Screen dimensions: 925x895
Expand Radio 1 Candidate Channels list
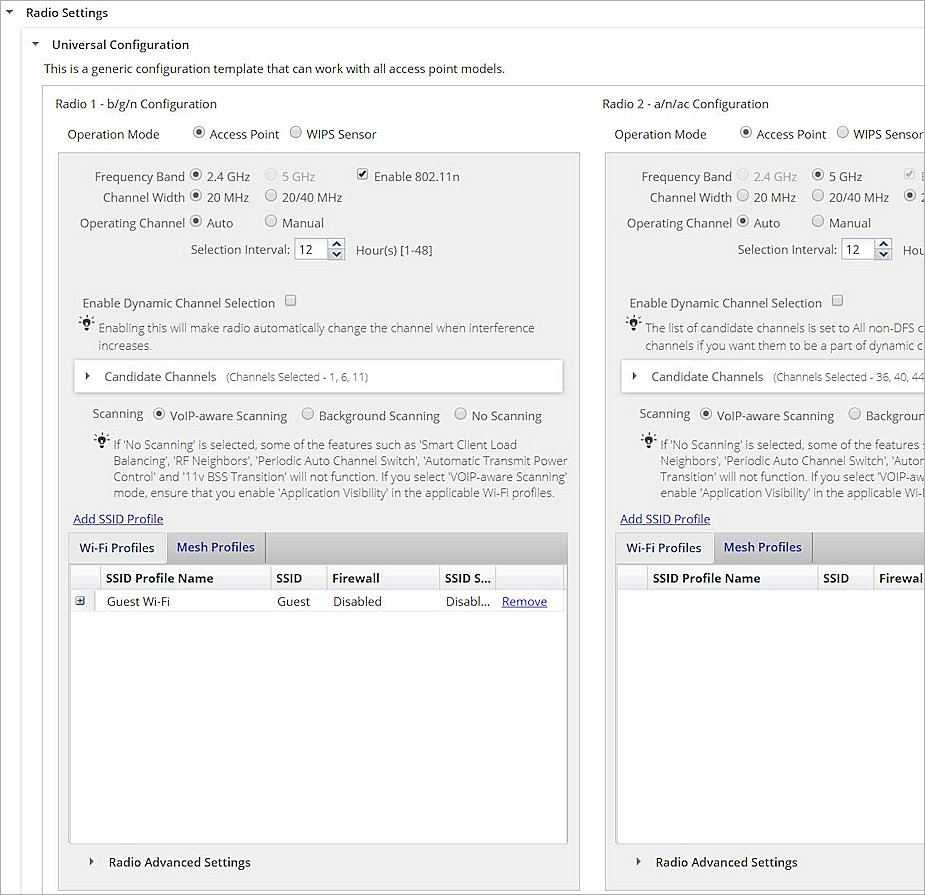88,377
